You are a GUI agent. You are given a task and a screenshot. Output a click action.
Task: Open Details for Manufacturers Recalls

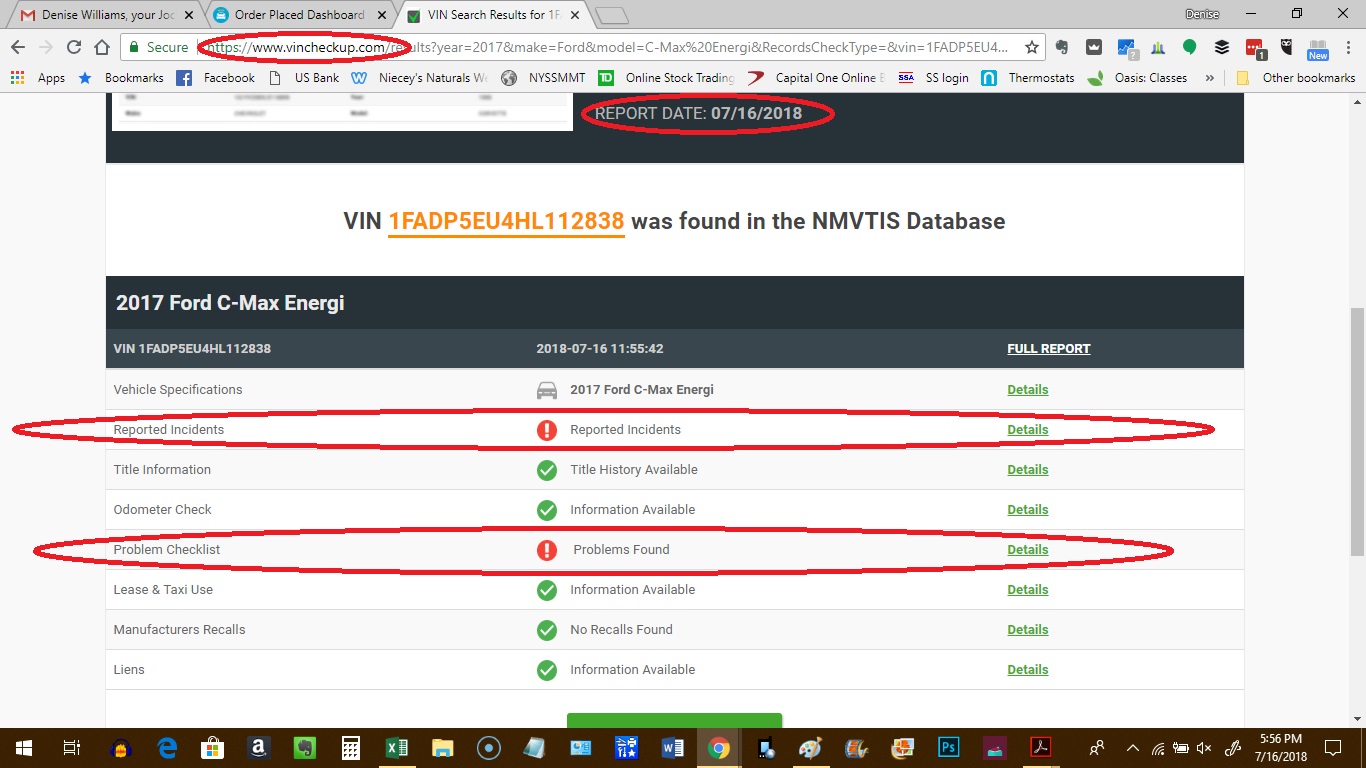(x=1027, y=630)
